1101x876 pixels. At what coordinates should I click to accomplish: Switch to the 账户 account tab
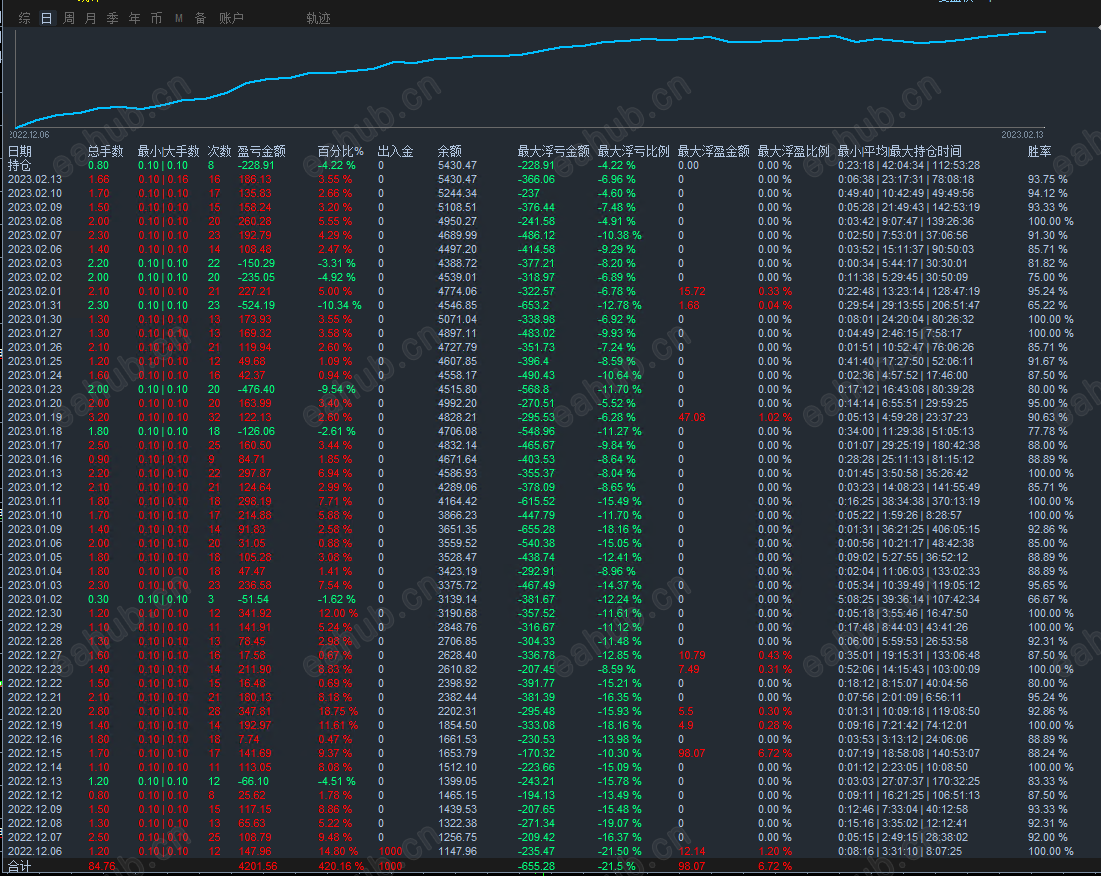coord(231,18)
